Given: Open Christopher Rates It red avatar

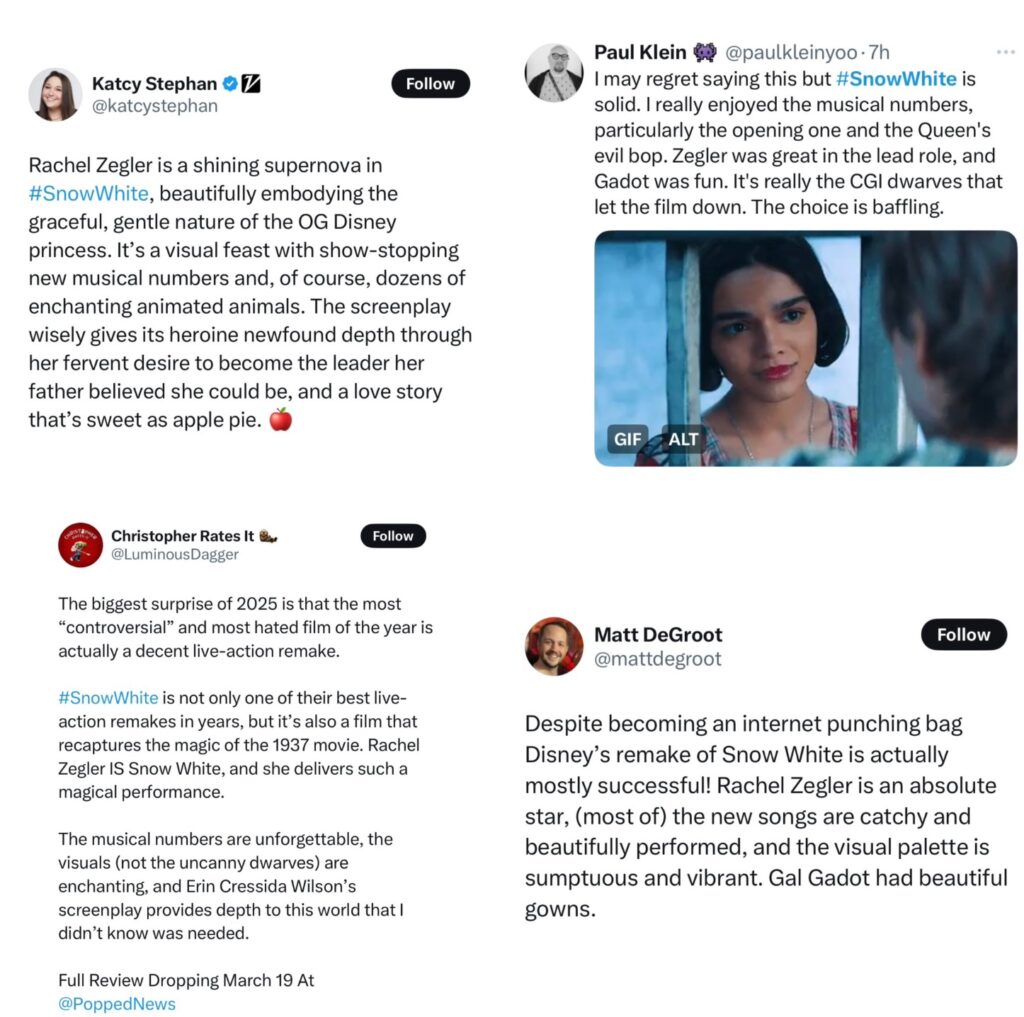Looking at the screenshot, I should [80, 545].
